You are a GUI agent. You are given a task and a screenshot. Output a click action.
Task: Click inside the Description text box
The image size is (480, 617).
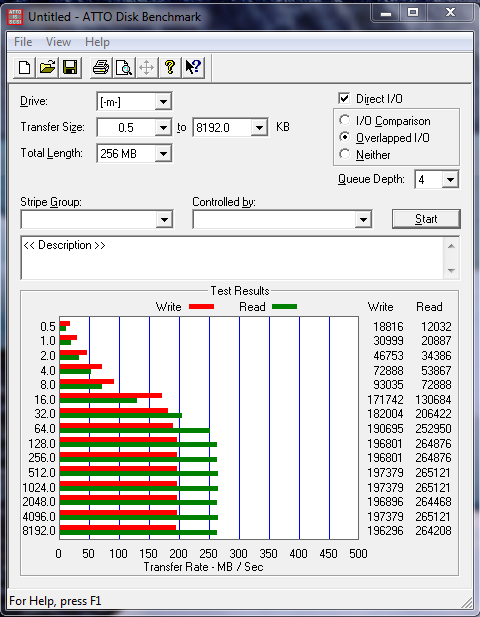point(233,258)
